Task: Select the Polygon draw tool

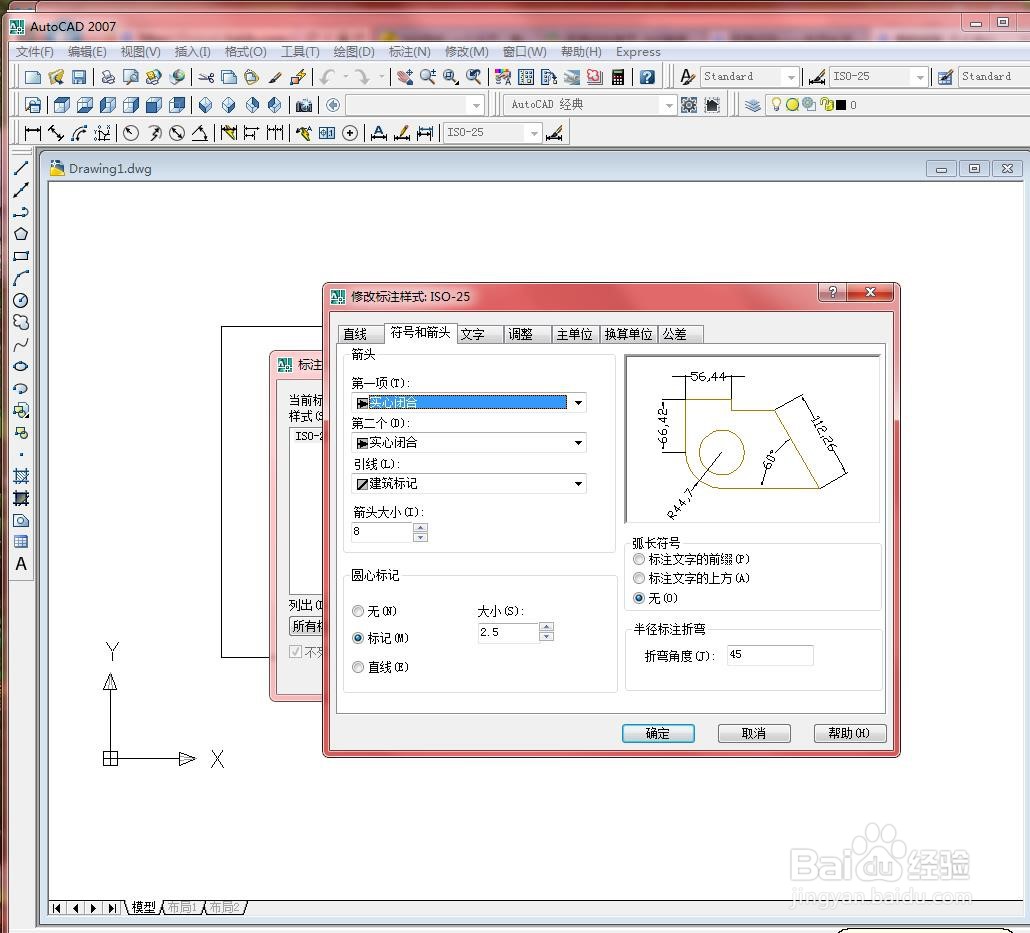Action: pyautogui.click(x=21, y=234)
